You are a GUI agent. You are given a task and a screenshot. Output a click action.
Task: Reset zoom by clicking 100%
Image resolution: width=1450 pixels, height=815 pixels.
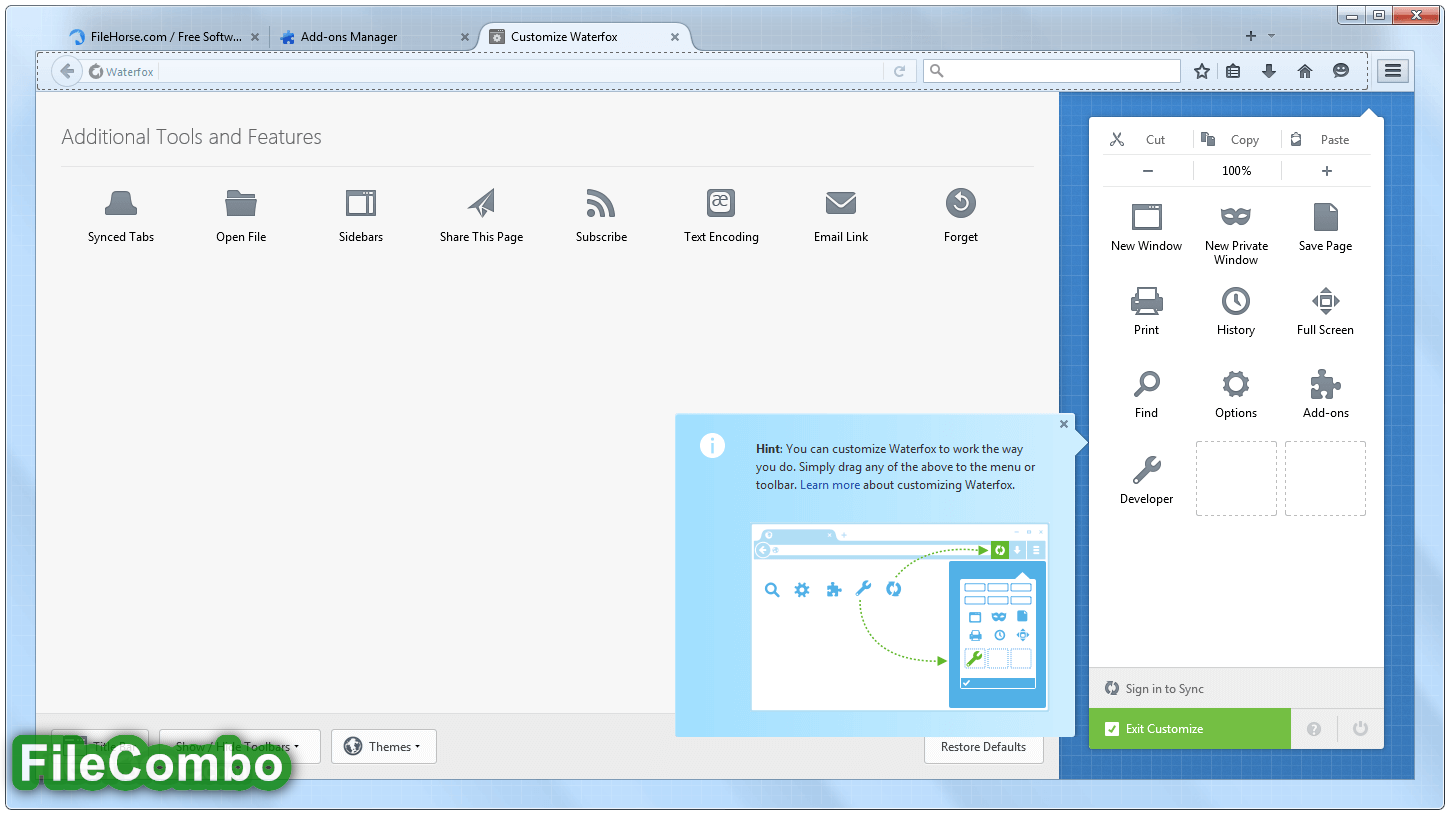pos(1237,171)
